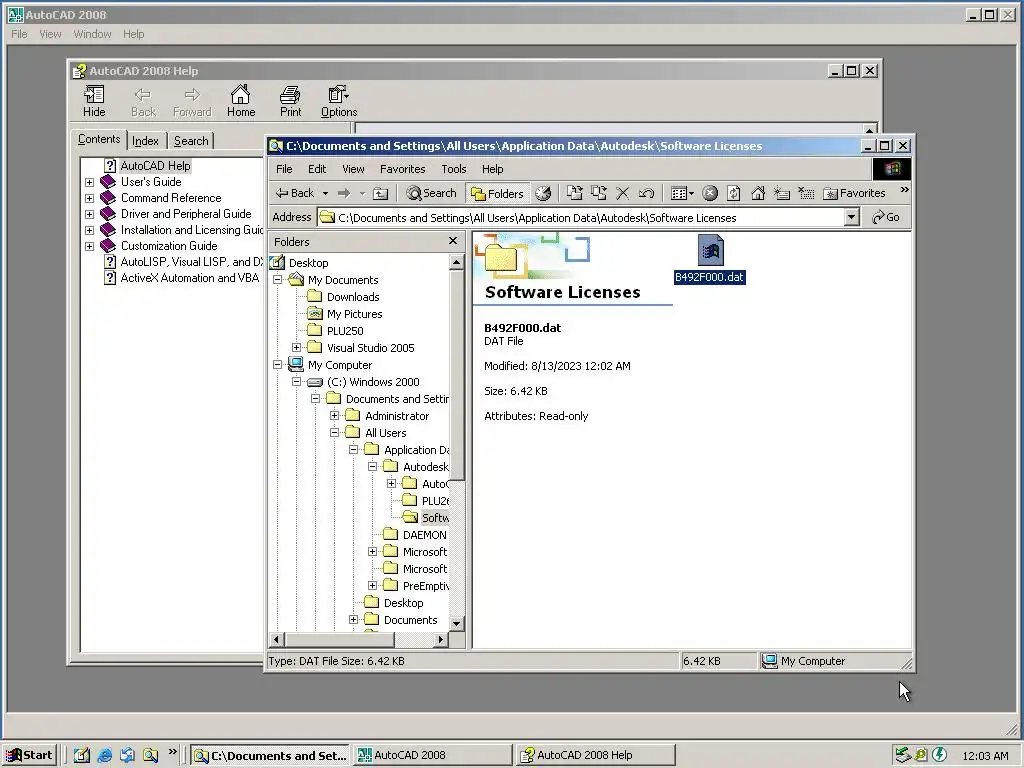Image resolution: width=1024 pixels, height=768 pixels.
Task: Expand the Customization Guide node
Action: (89, 246)
